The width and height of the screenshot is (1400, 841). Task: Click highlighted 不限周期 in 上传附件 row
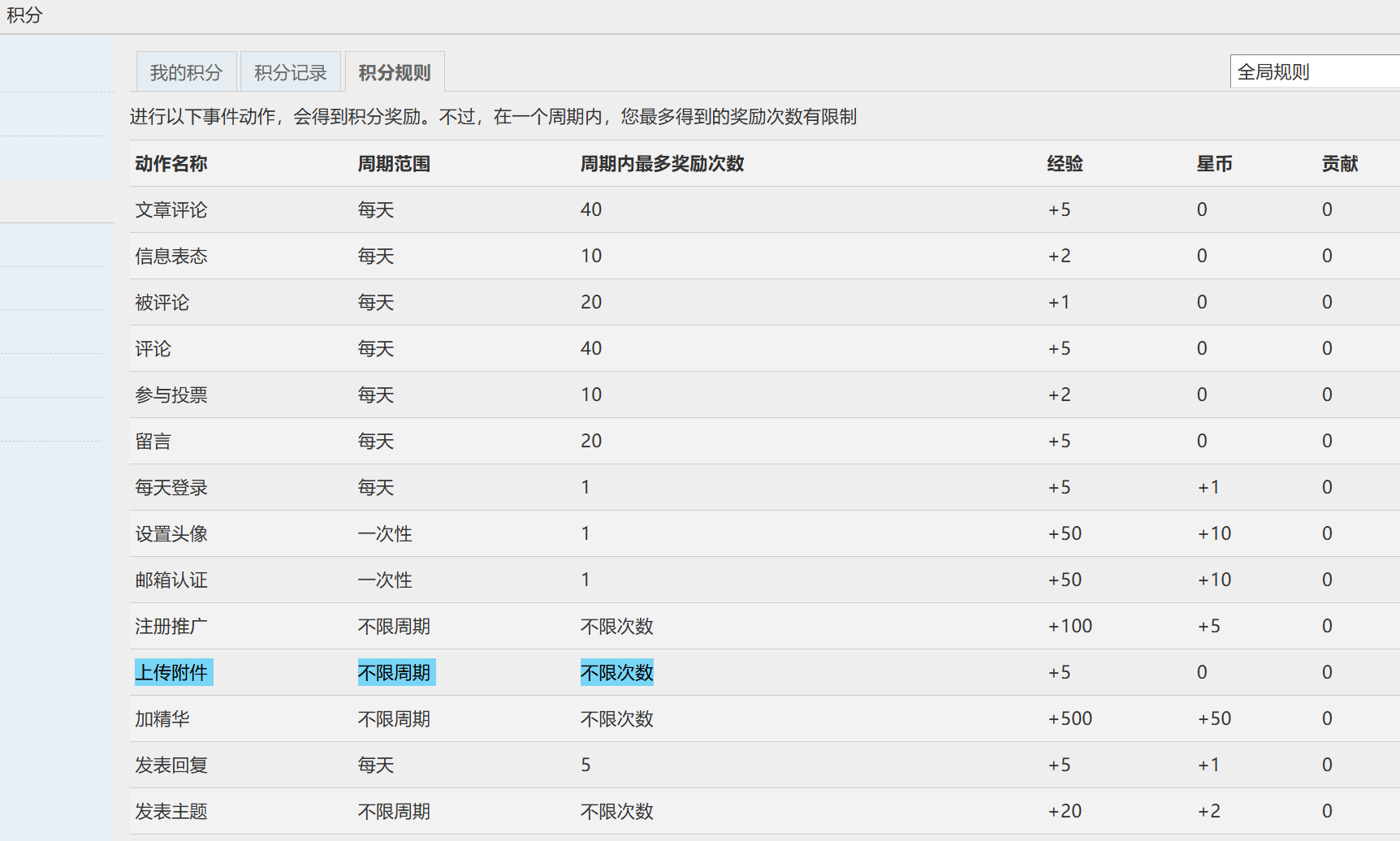pos(396,672)
